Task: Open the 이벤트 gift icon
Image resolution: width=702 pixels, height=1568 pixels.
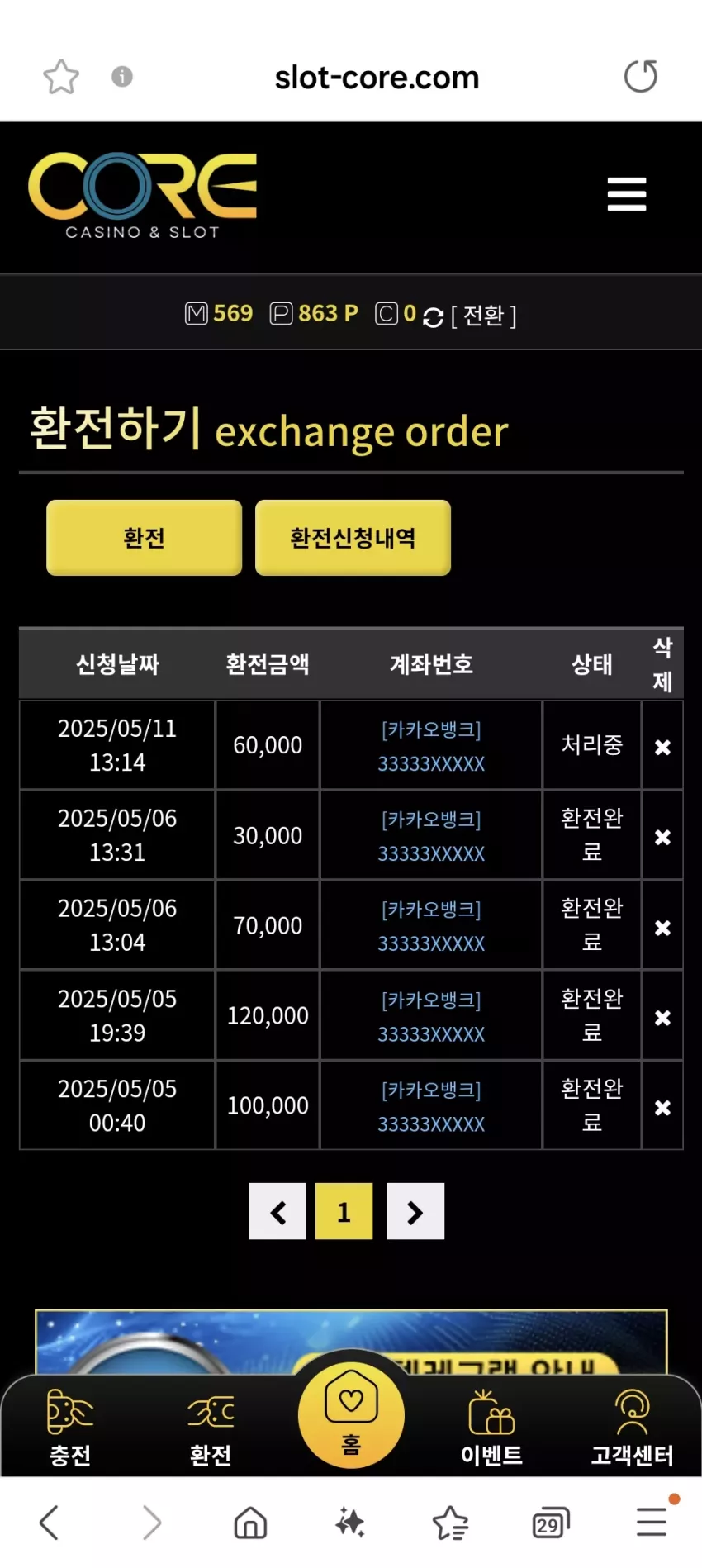Action: click(x=491, y=1427)
